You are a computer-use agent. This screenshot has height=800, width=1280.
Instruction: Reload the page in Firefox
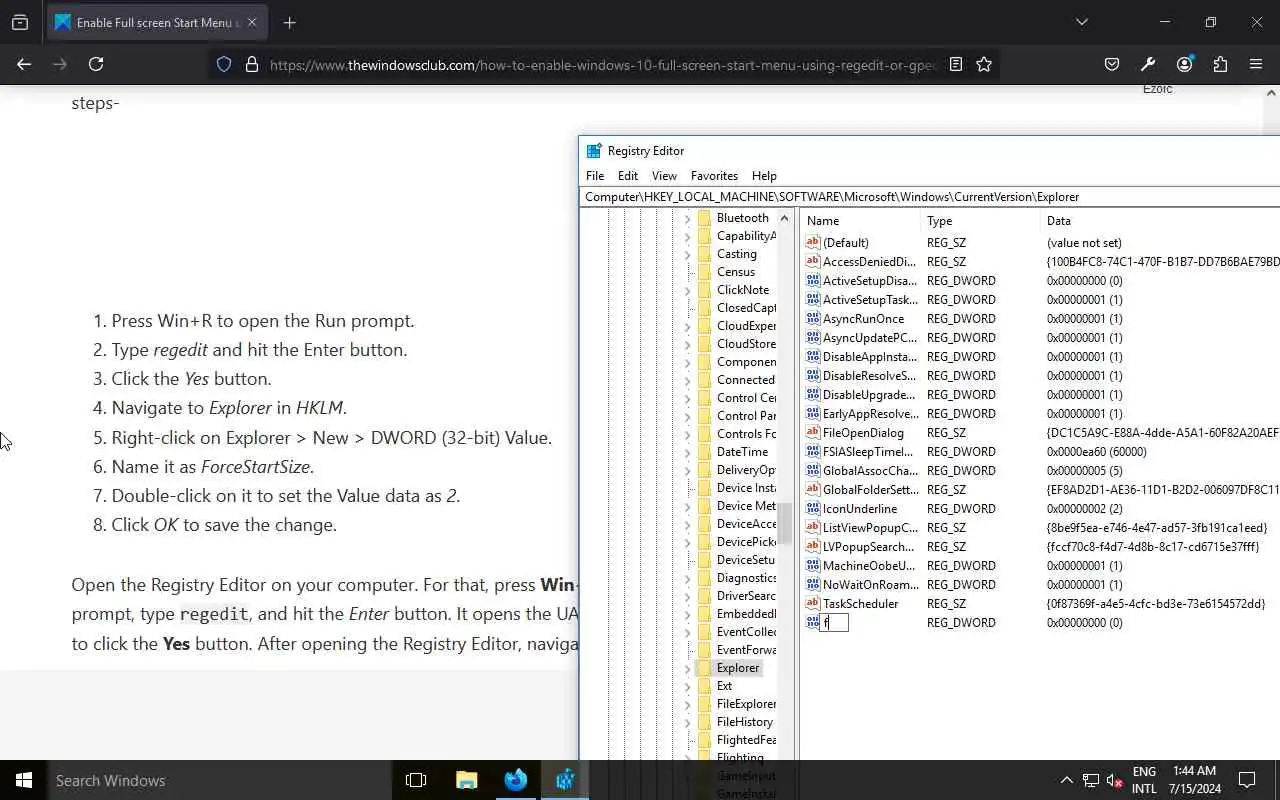click(96, 64)
